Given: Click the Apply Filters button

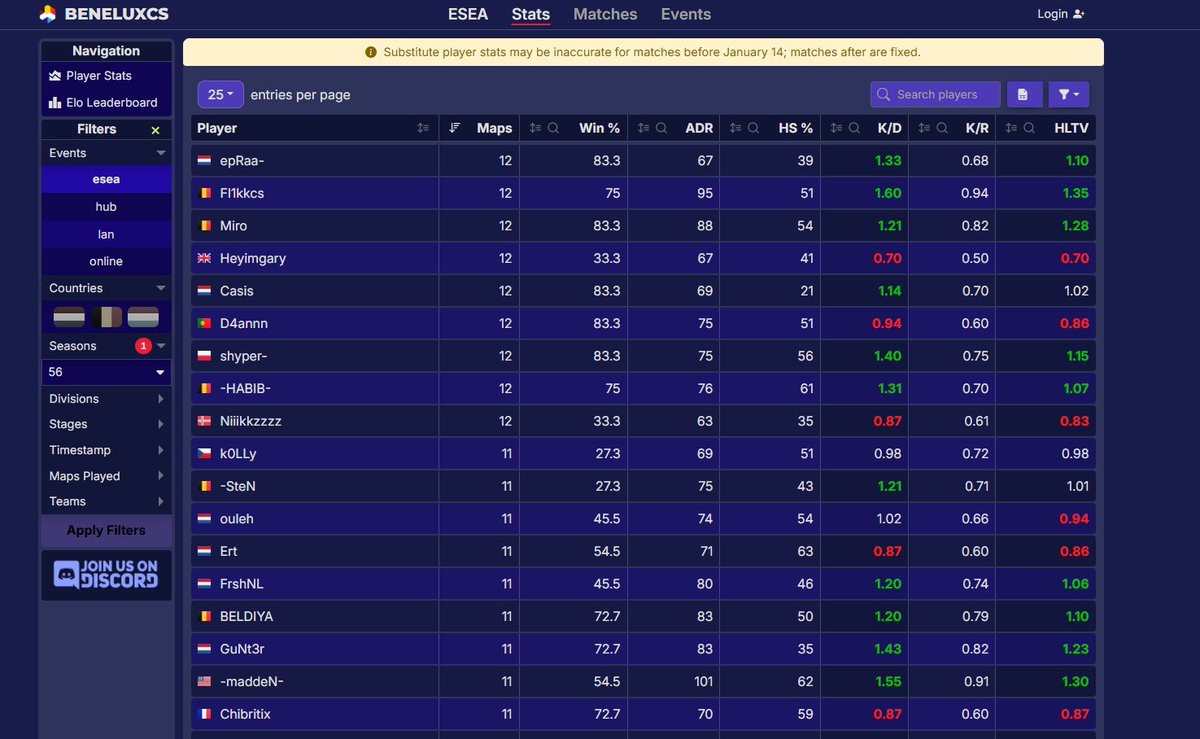Looking at the screenshot, I should [106, 531].
